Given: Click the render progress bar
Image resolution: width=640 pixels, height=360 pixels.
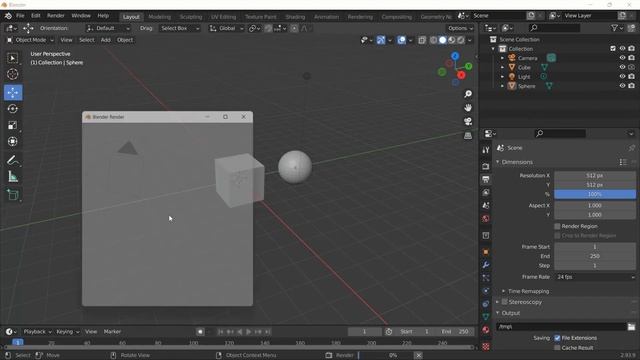Looking at the screenshot, I should [x=385, y=356].
